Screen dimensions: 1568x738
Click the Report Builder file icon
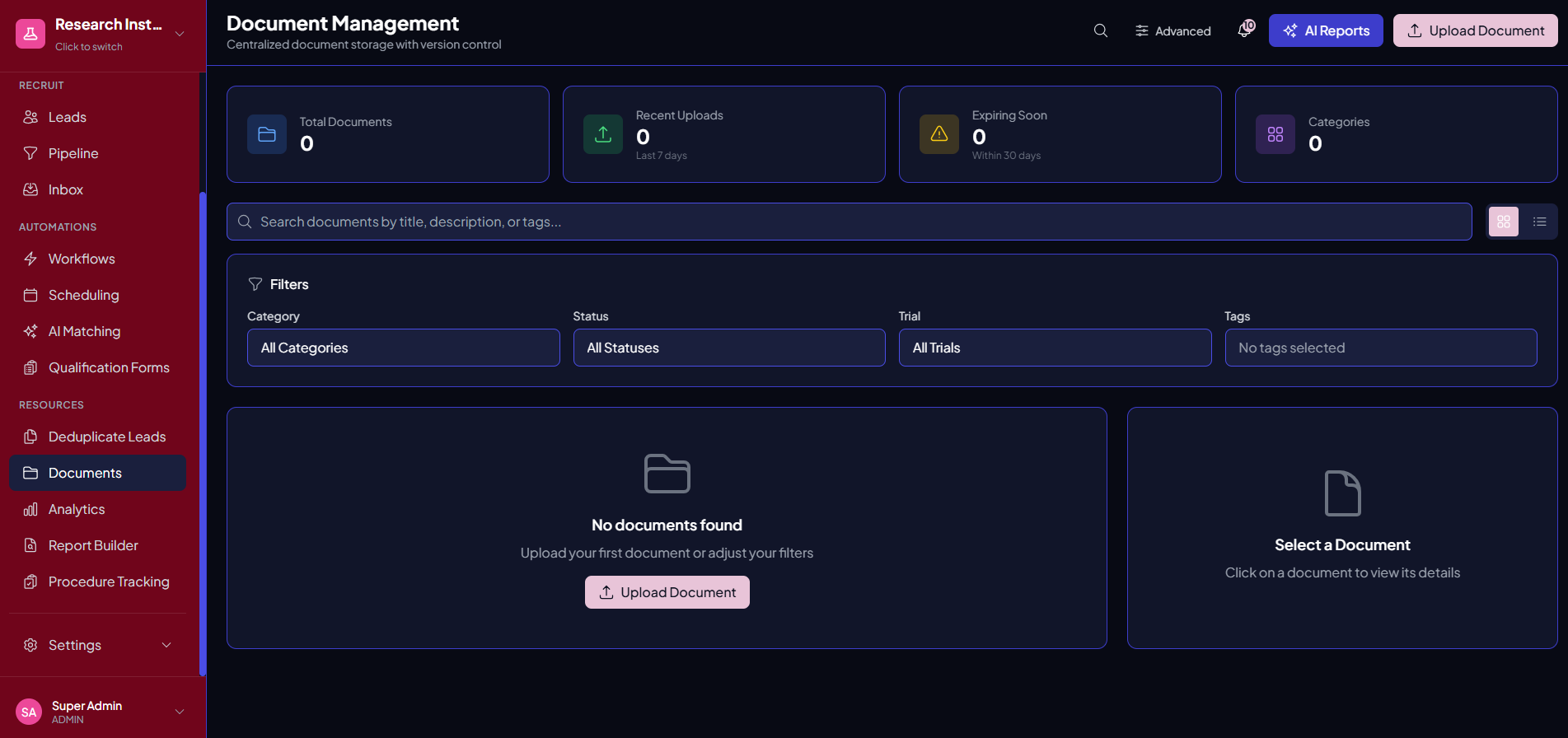pos(30,545)
